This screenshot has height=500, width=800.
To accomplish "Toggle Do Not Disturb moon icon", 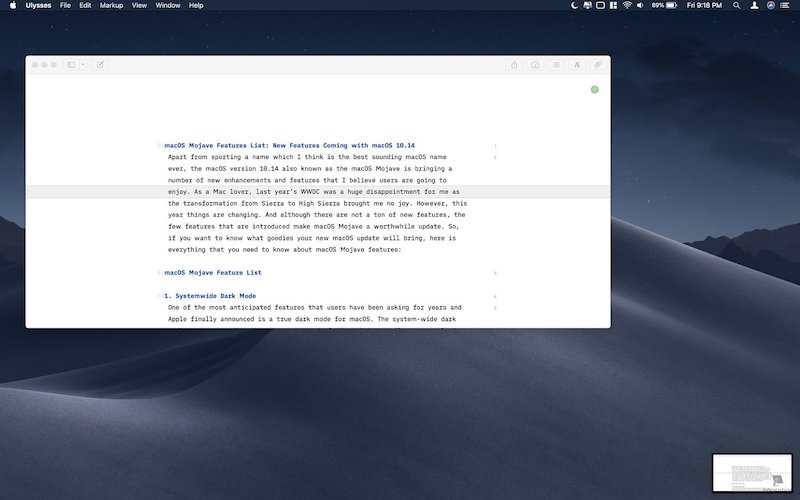I will tap(574, 5).
